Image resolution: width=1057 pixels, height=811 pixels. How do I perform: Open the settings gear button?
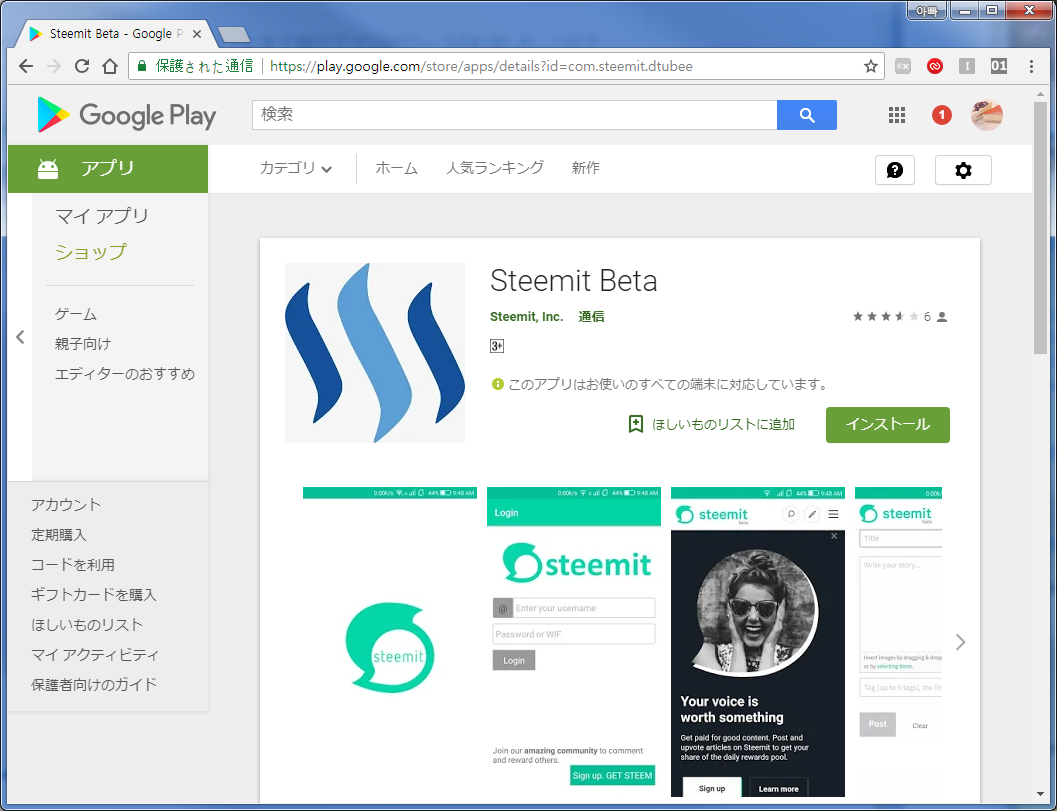click(x=963, y=170)
